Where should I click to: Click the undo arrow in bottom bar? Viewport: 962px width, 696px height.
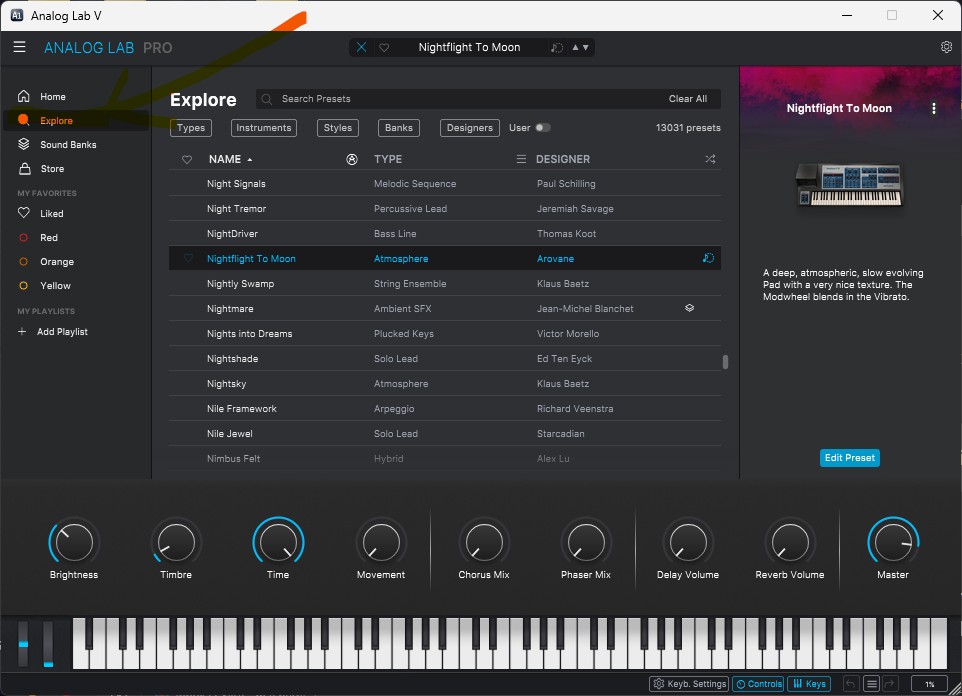[850, 683]
